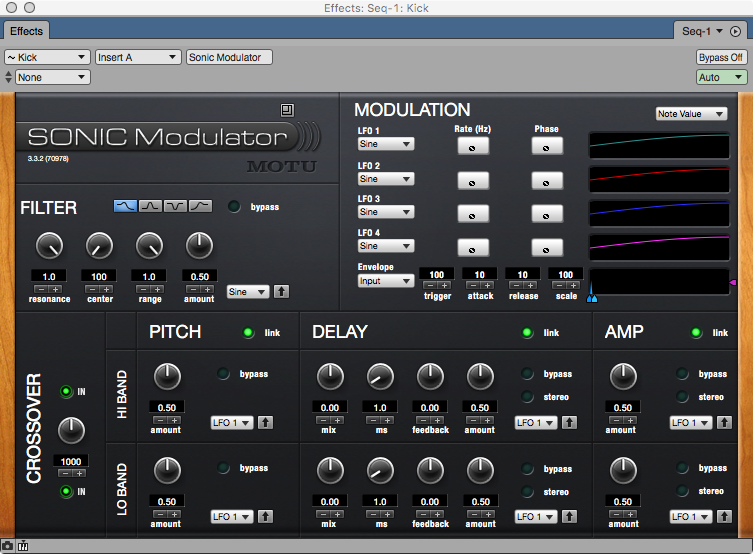The width and height of the screenshot is (753, 554).
Task: Click the Sonic Modulator plugin name button
Action: click(230, 57)
